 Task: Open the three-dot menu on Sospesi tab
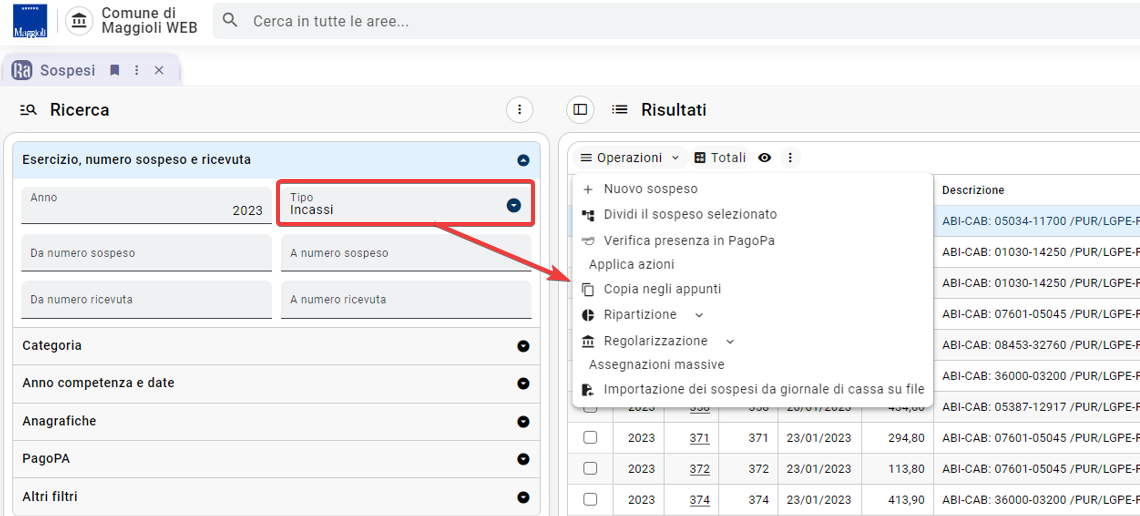[136, 70]
